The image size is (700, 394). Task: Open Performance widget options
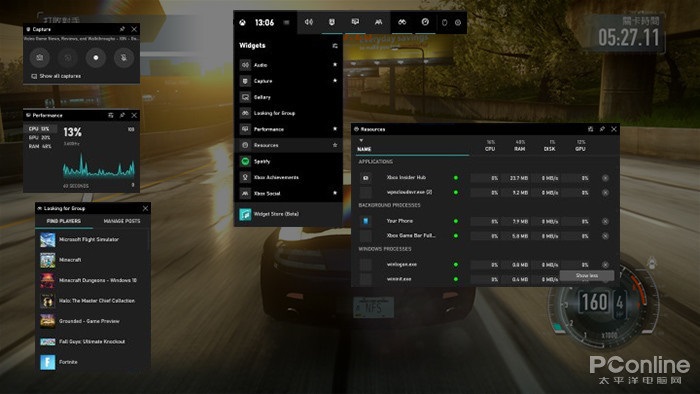[111, 115]
